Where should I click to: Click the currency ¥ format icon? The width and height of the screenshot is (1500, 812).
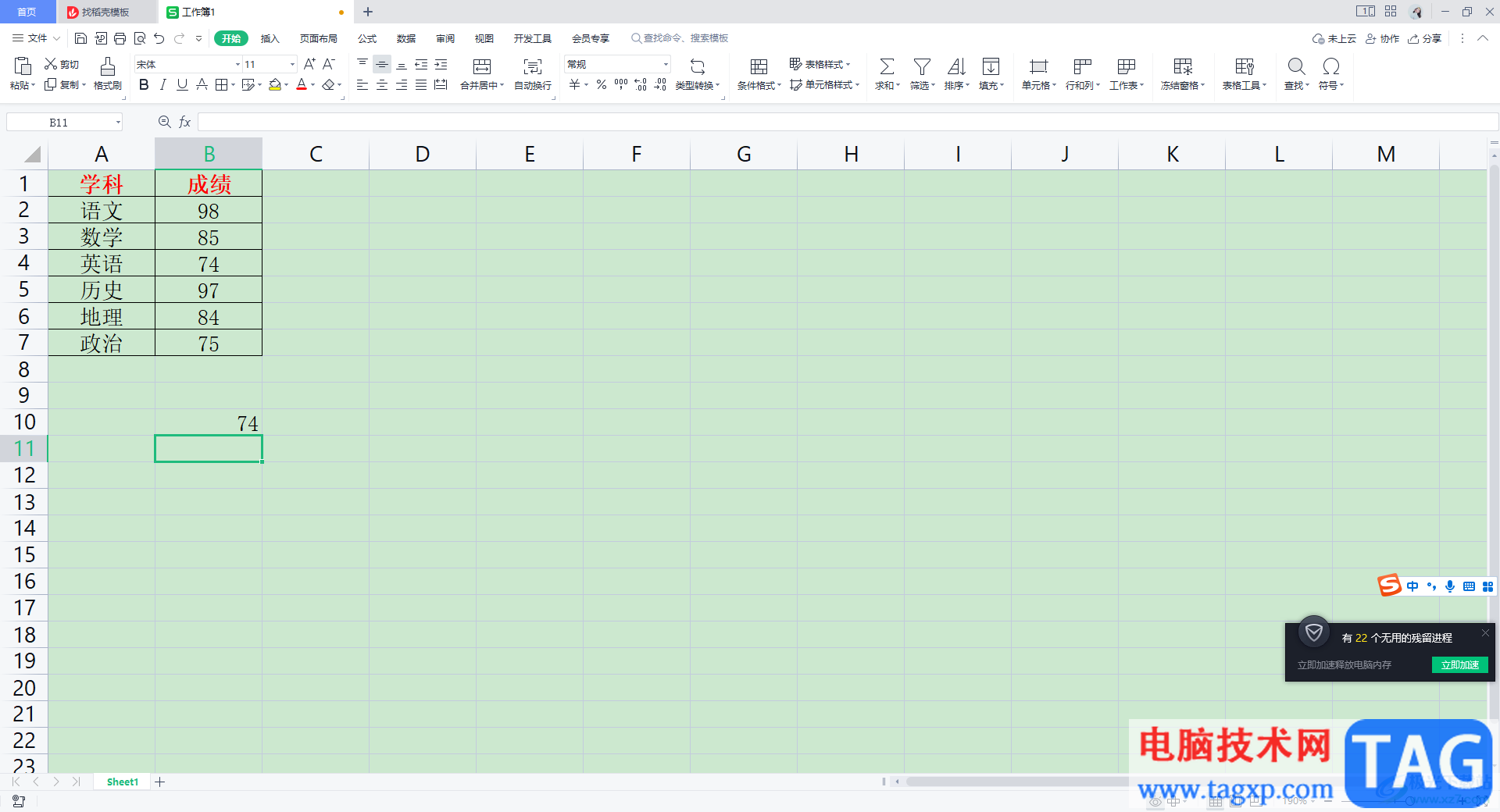574,84
